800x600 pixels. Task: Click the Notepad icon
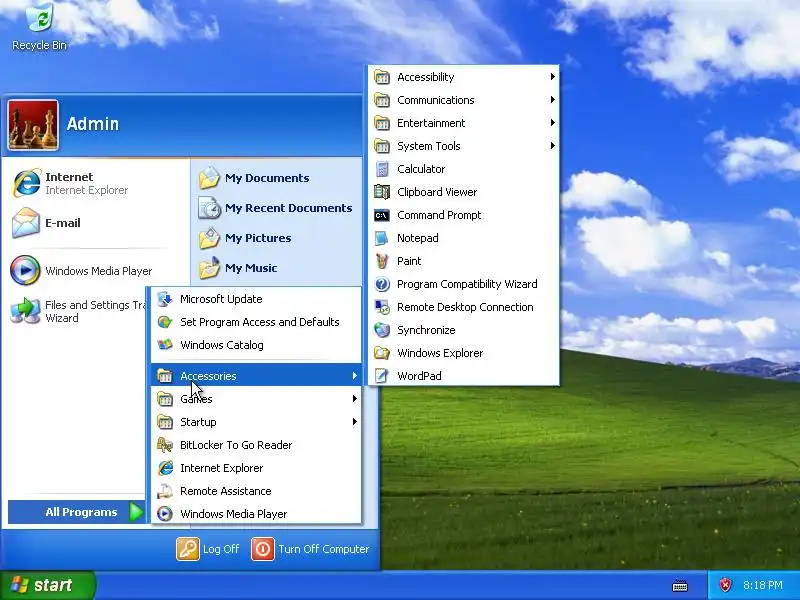pyautogui.click(x=382, y=238)
